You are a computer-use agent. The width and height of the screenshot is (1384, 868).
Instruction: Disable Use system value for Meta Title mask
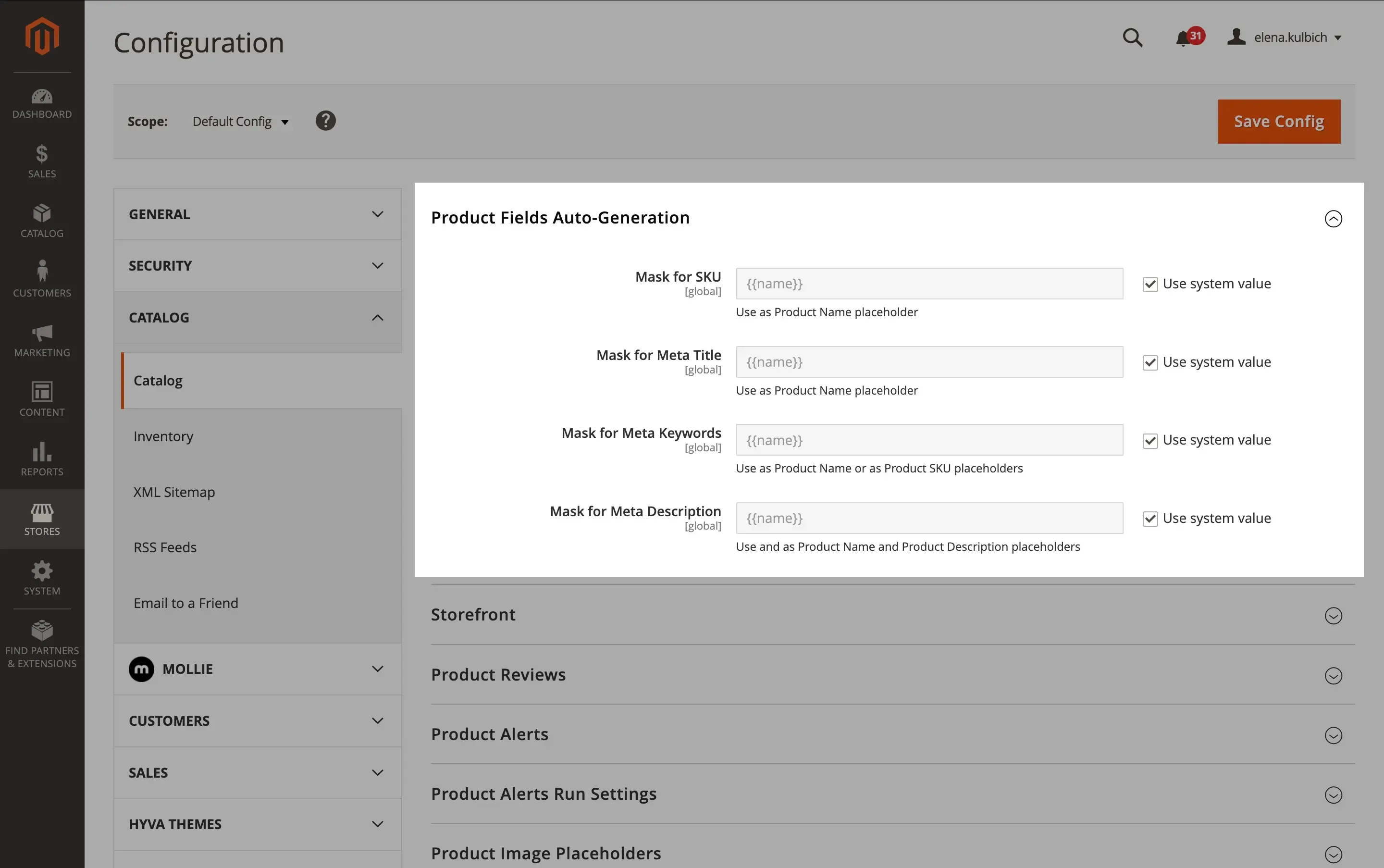pyautogui.click(x=1151, y=362)
